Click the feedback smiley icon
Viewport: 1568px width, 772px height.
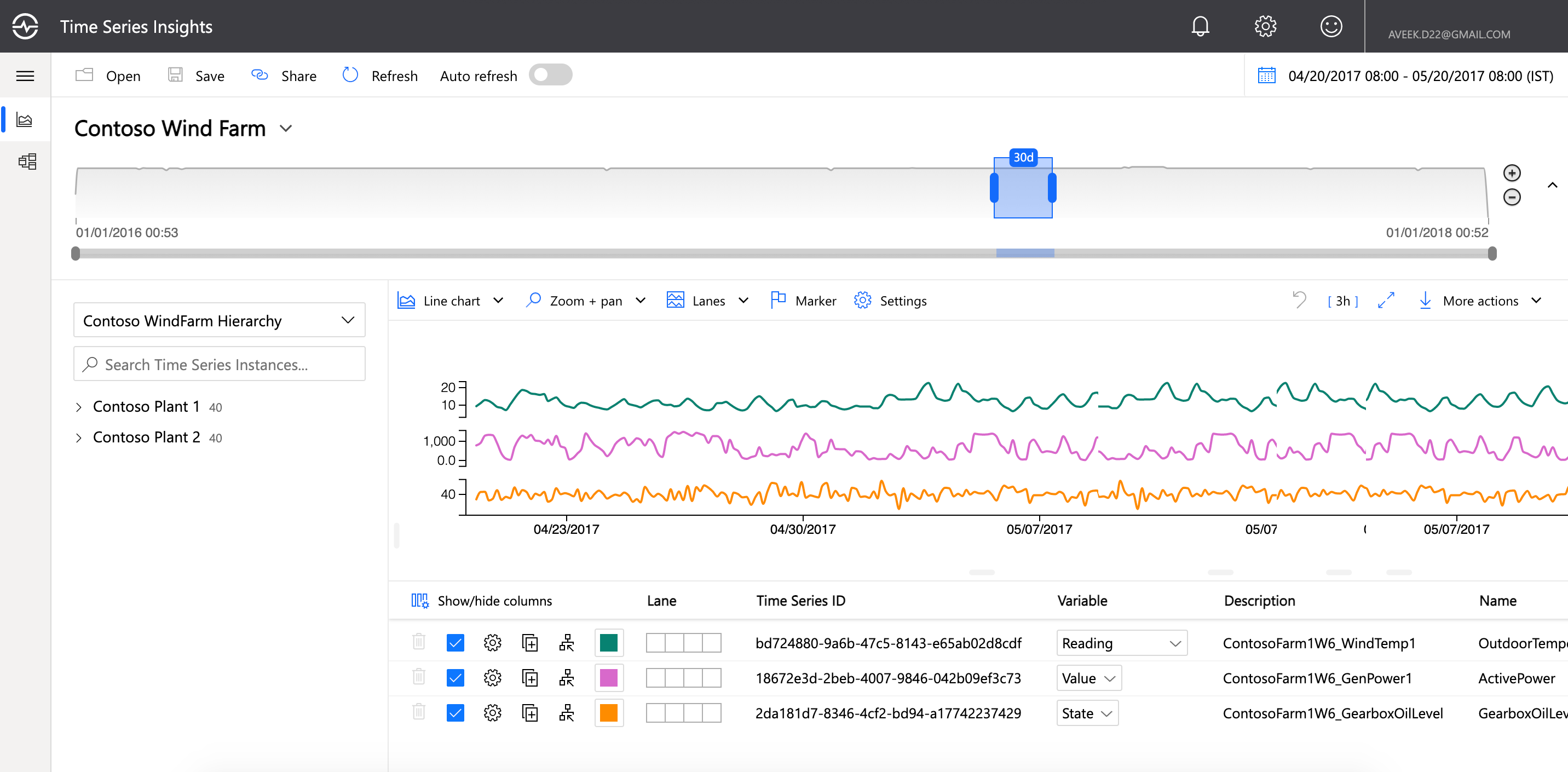[1330, 26]
